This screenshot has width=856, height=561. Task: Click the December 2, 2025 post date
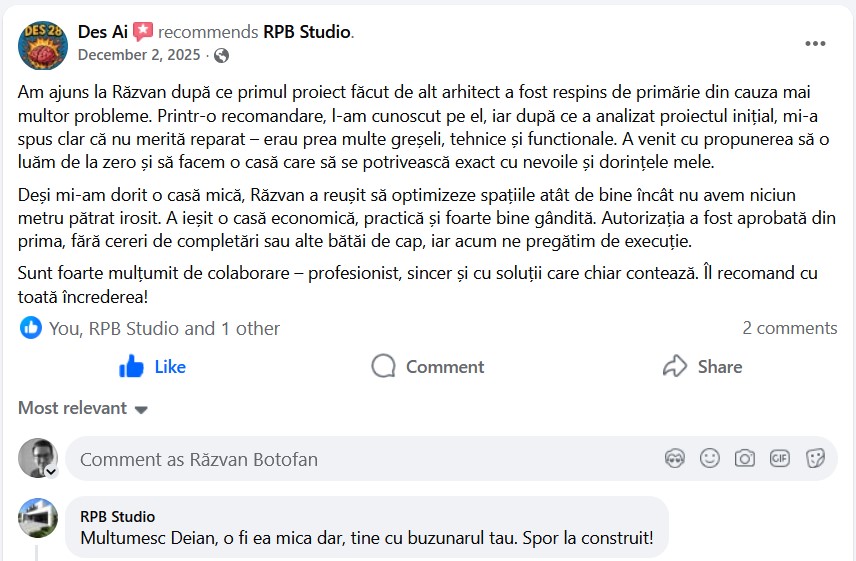point(139,55)
